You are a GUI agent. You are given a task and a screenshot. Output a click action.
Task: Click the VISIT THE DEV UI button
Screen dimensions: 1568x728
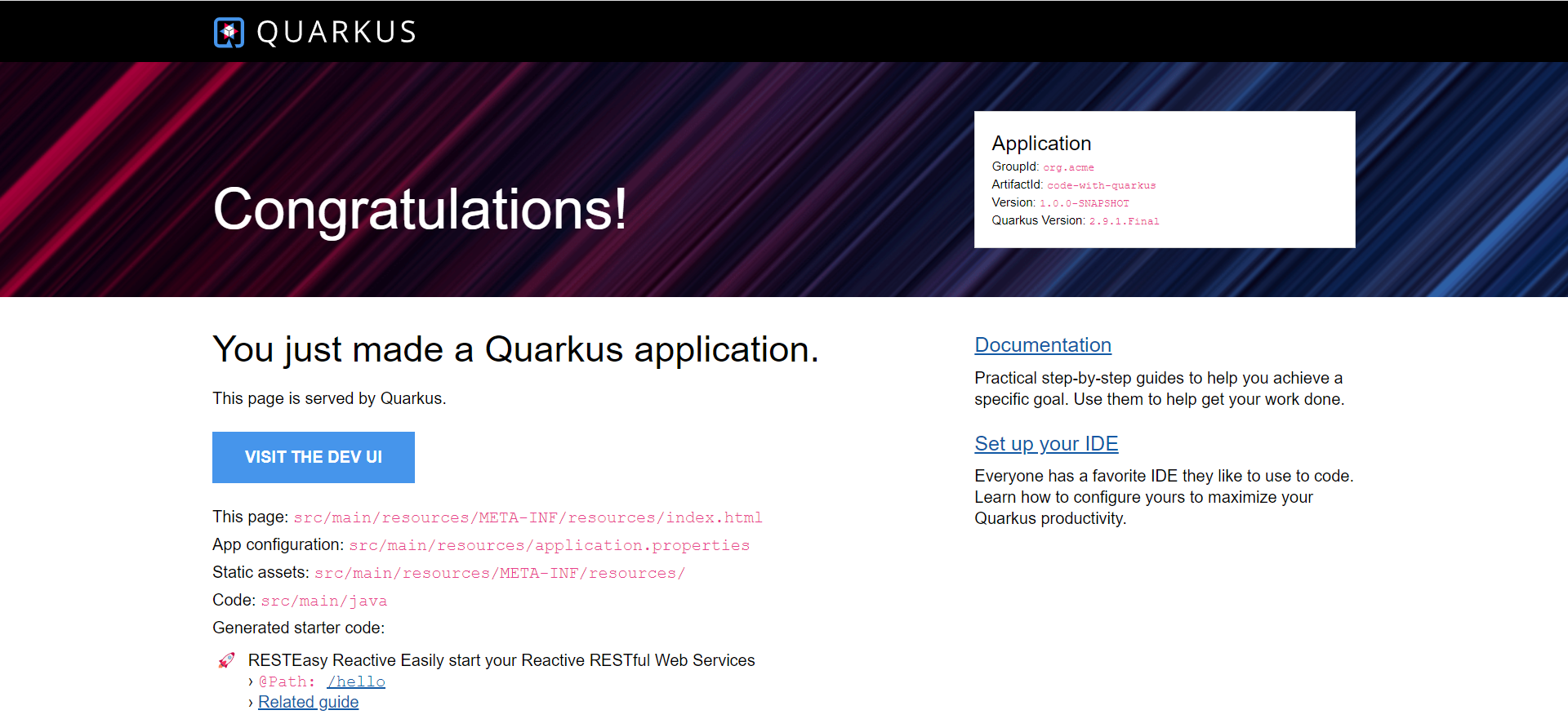coord(314,457)
